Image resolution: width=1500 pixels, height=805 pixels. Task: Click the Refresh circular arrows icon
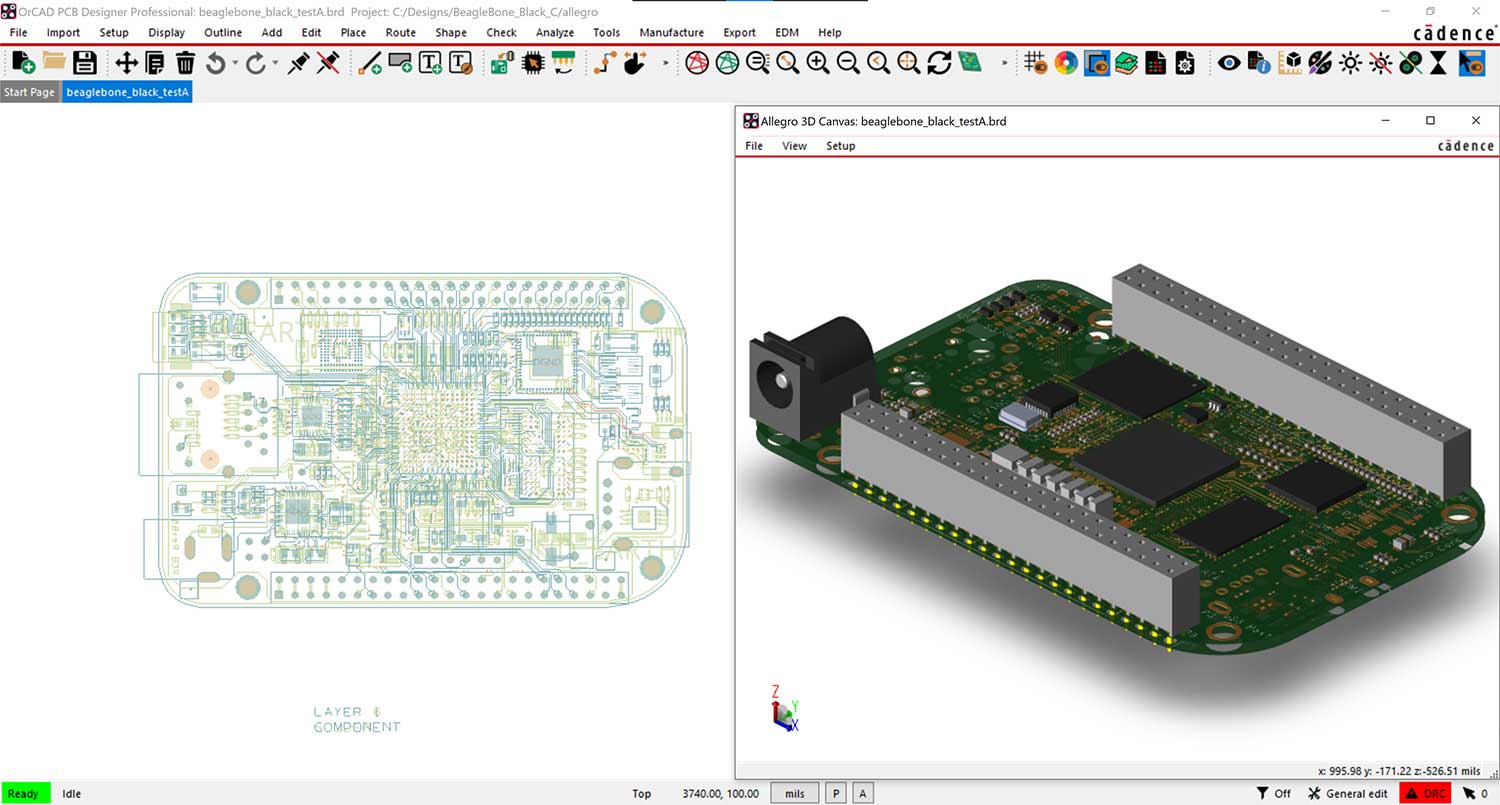pyautogui.click(x=939, y=63)
